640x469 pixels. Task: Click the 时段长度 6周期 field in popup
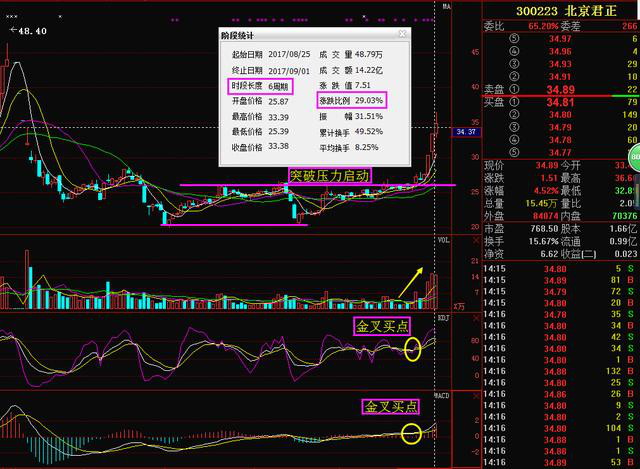(256, 87)
